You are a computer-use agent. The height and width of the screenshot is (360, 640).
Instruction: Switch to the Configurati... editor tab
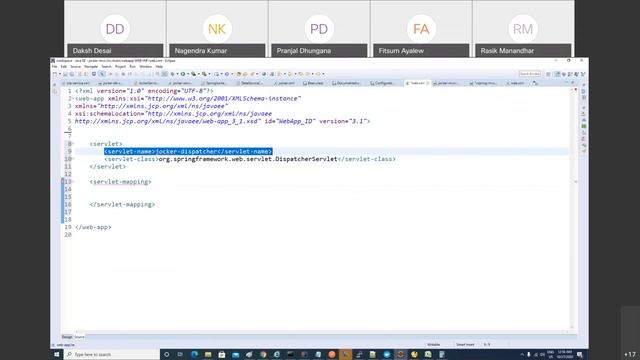click(x=382, y=83)
